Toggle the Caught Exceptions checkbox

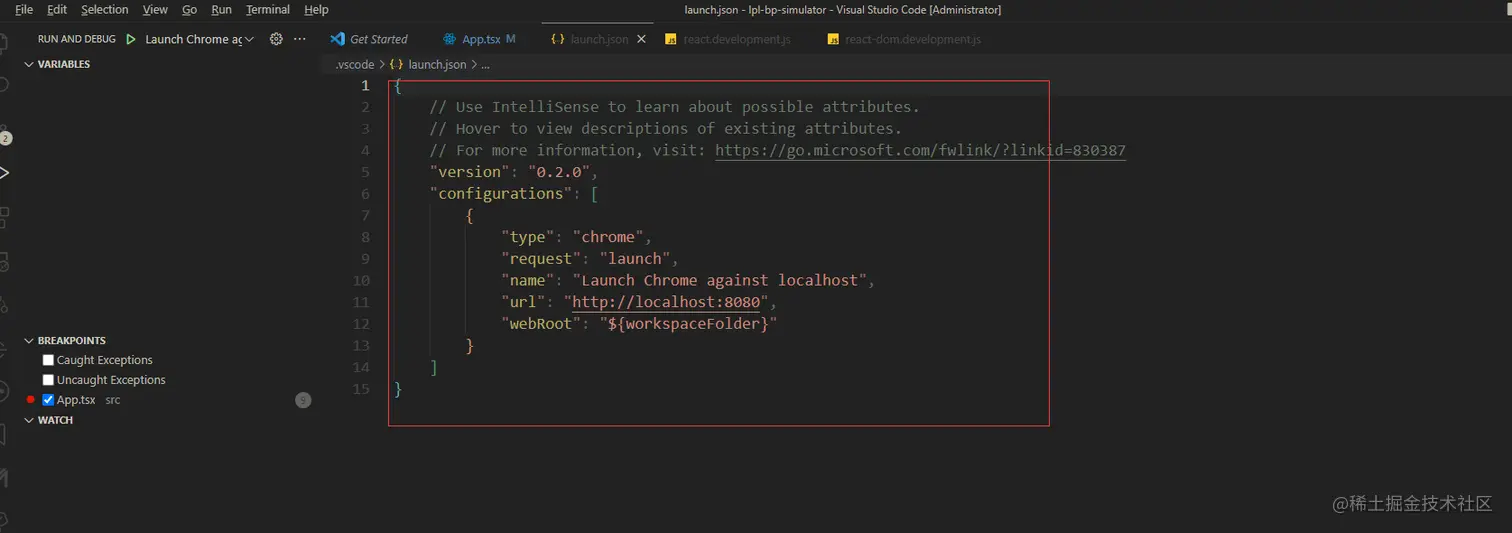[48, 360]
